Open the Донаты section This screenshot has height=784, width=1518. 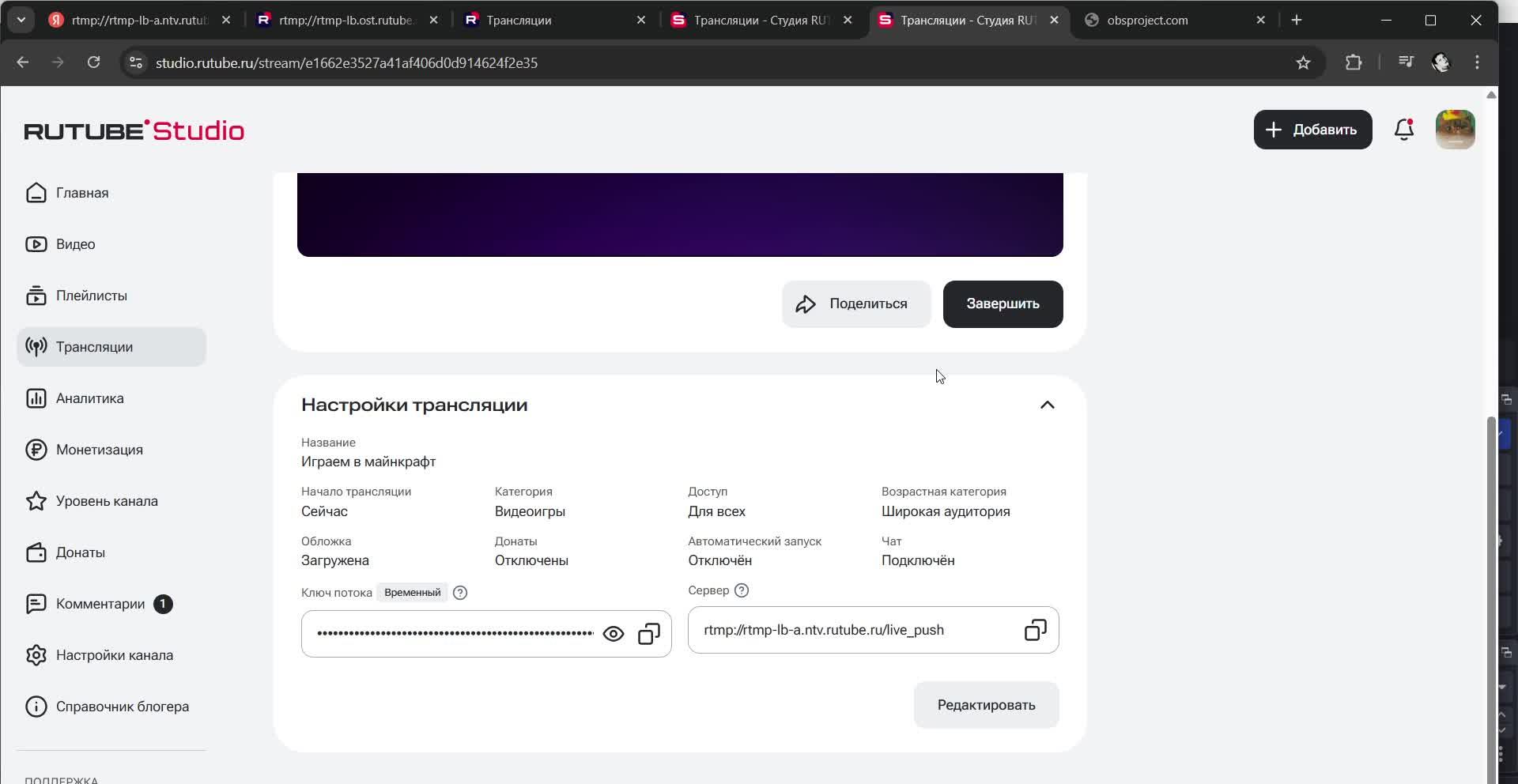point(80,552)
